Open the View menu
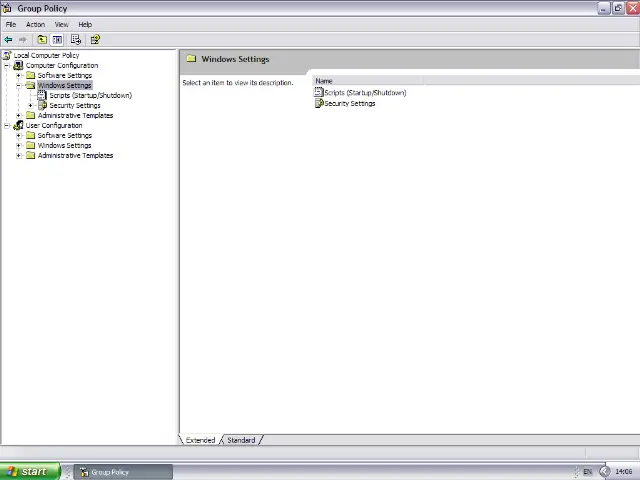 62,24
